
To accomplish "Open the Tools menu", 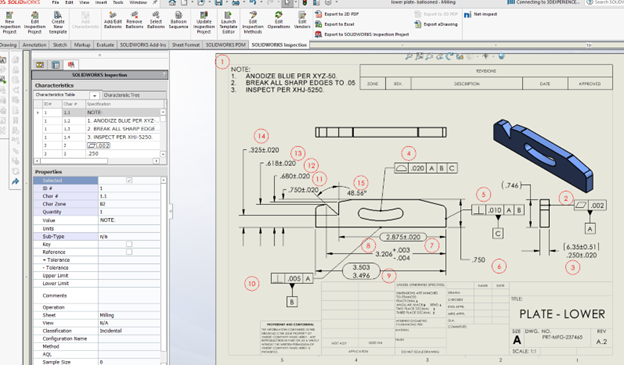I will click(118, 2).
